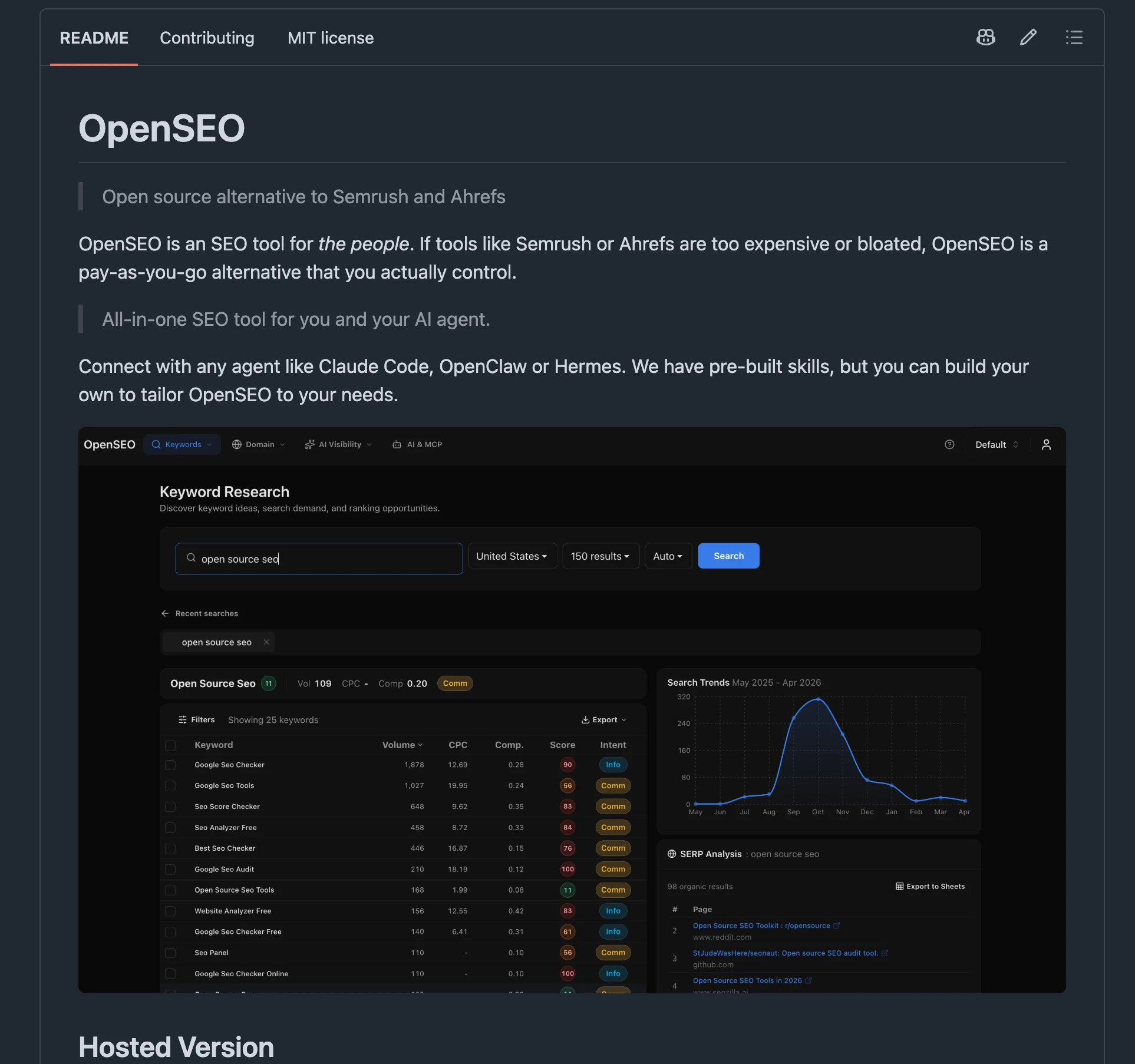This screenshot has height=1064, width=1135.
Task: Check the Seo Score Checker row checkbox
Action: pos(170,807)
